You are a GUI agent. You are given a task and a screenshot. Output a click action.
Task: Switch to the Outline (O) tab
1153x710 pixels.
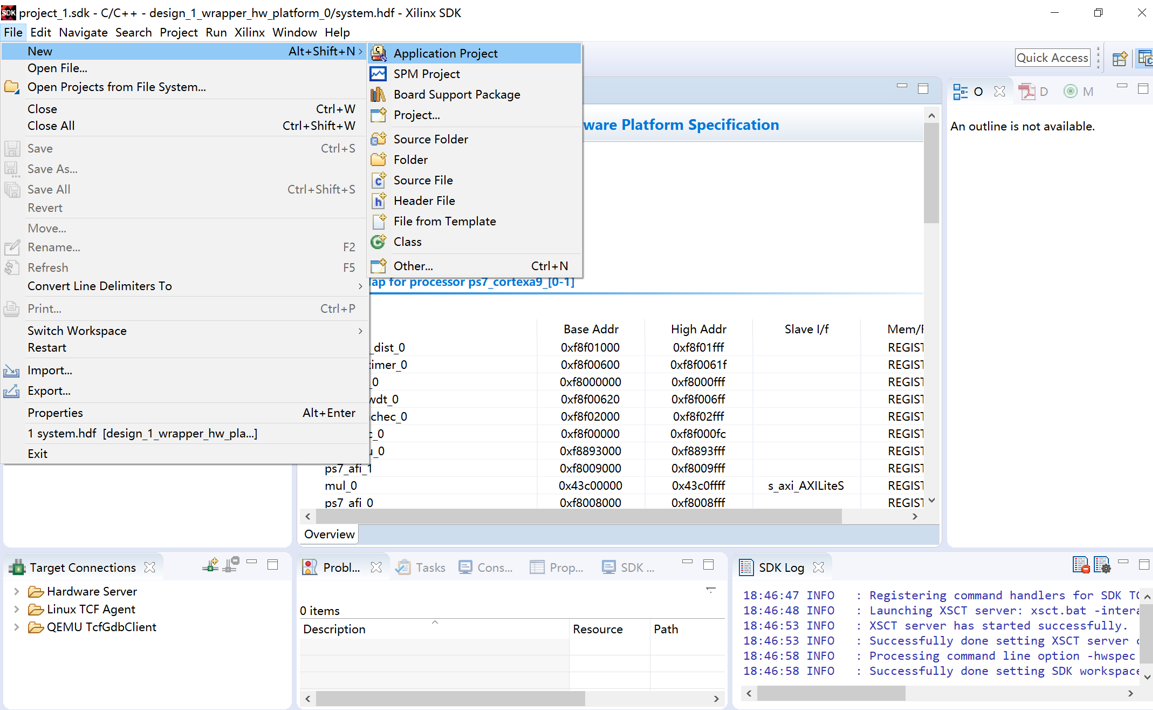(x=968, y=92)
